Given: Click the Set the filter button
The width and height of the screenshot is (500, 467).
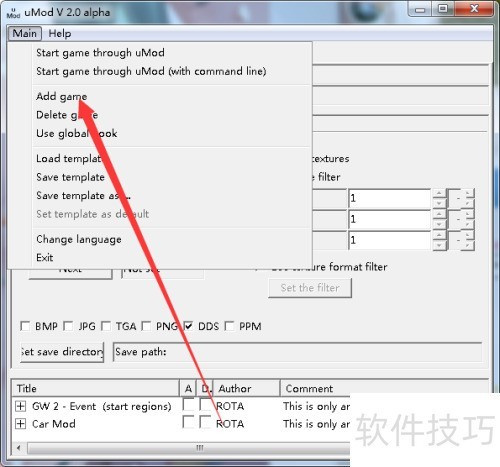Looking at the screenshot, I should pyautogui.click(x=310, y=288).
